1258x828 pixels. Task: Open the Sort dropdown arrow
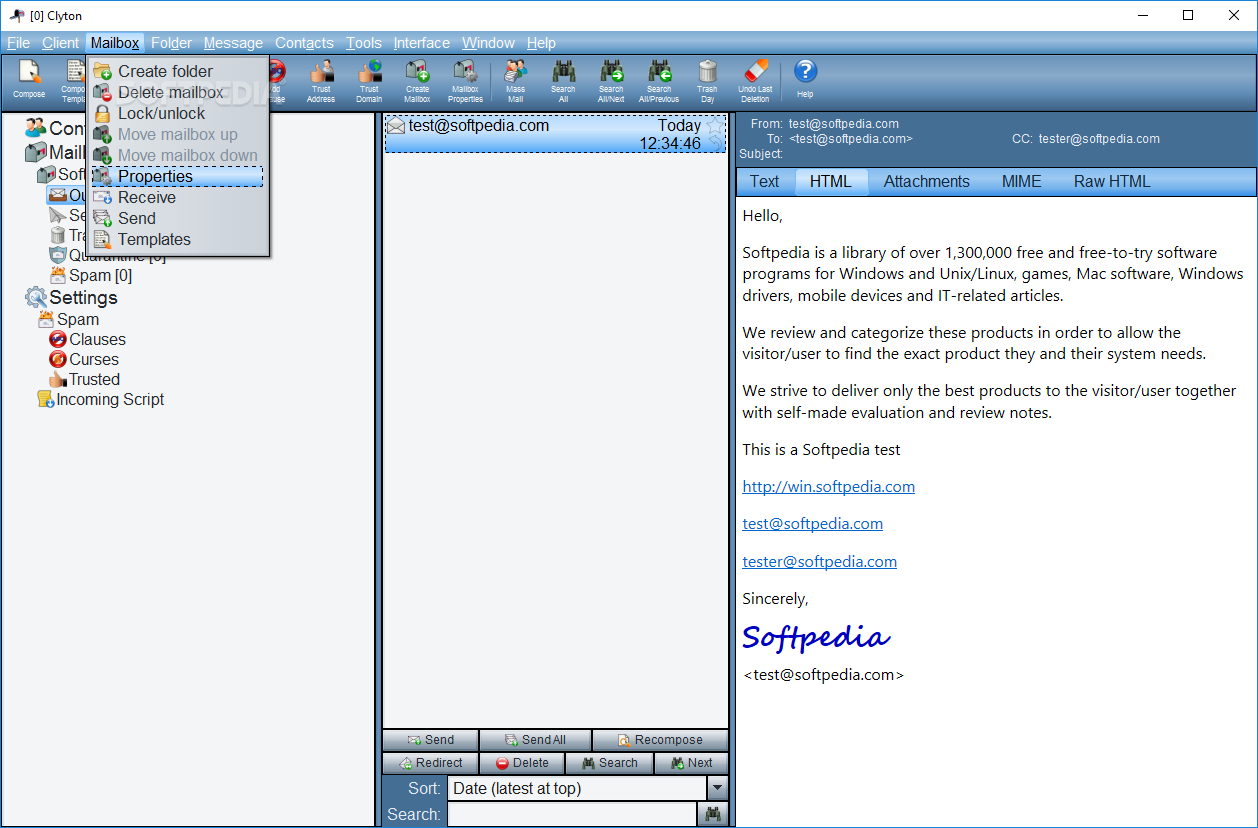[x=716, y=789]
